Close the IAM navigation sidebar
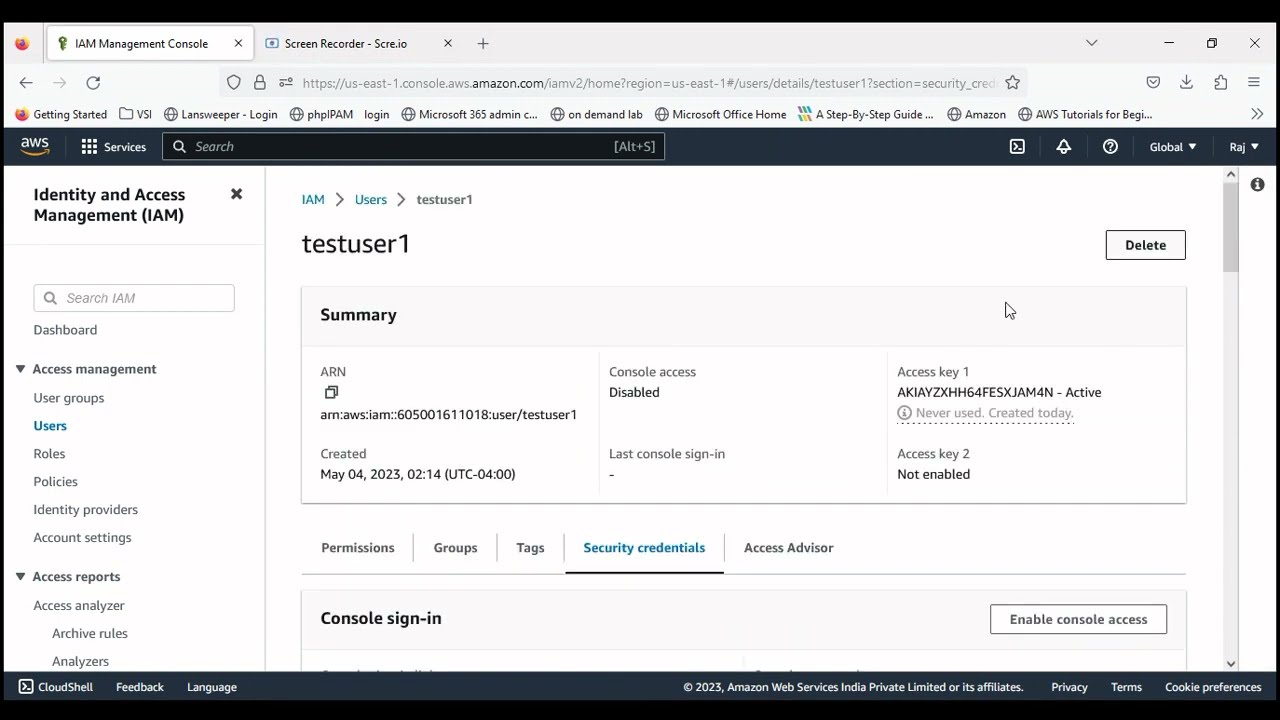1280x720 pixels. coord(236,194)
